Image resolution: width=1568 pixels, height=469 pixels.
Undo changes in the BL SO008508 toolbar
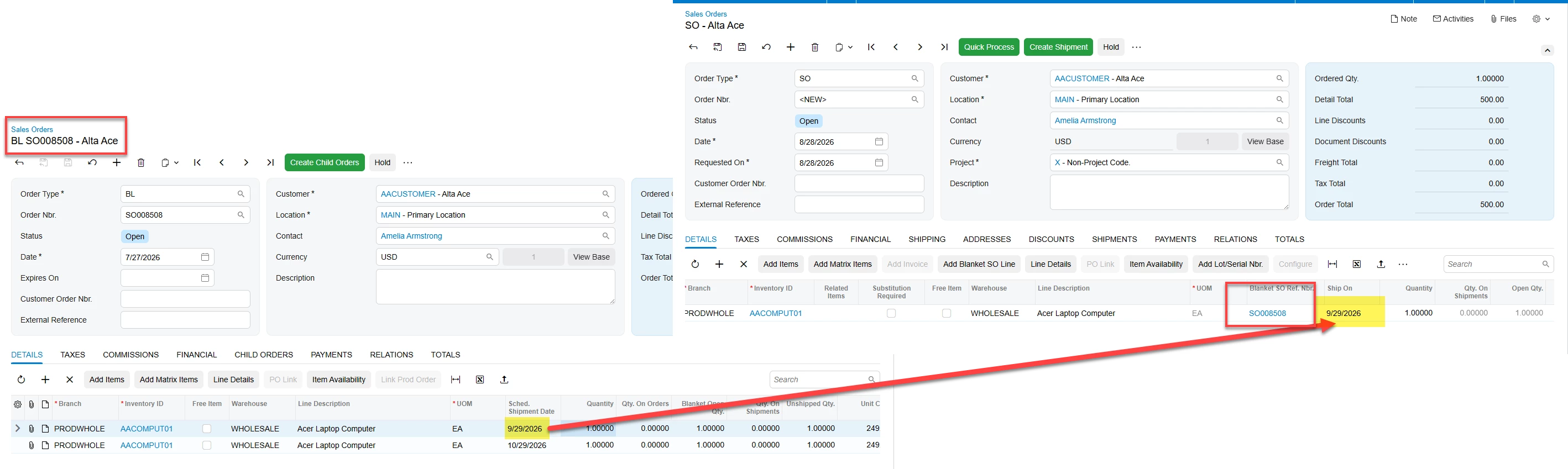pos(92,162)
